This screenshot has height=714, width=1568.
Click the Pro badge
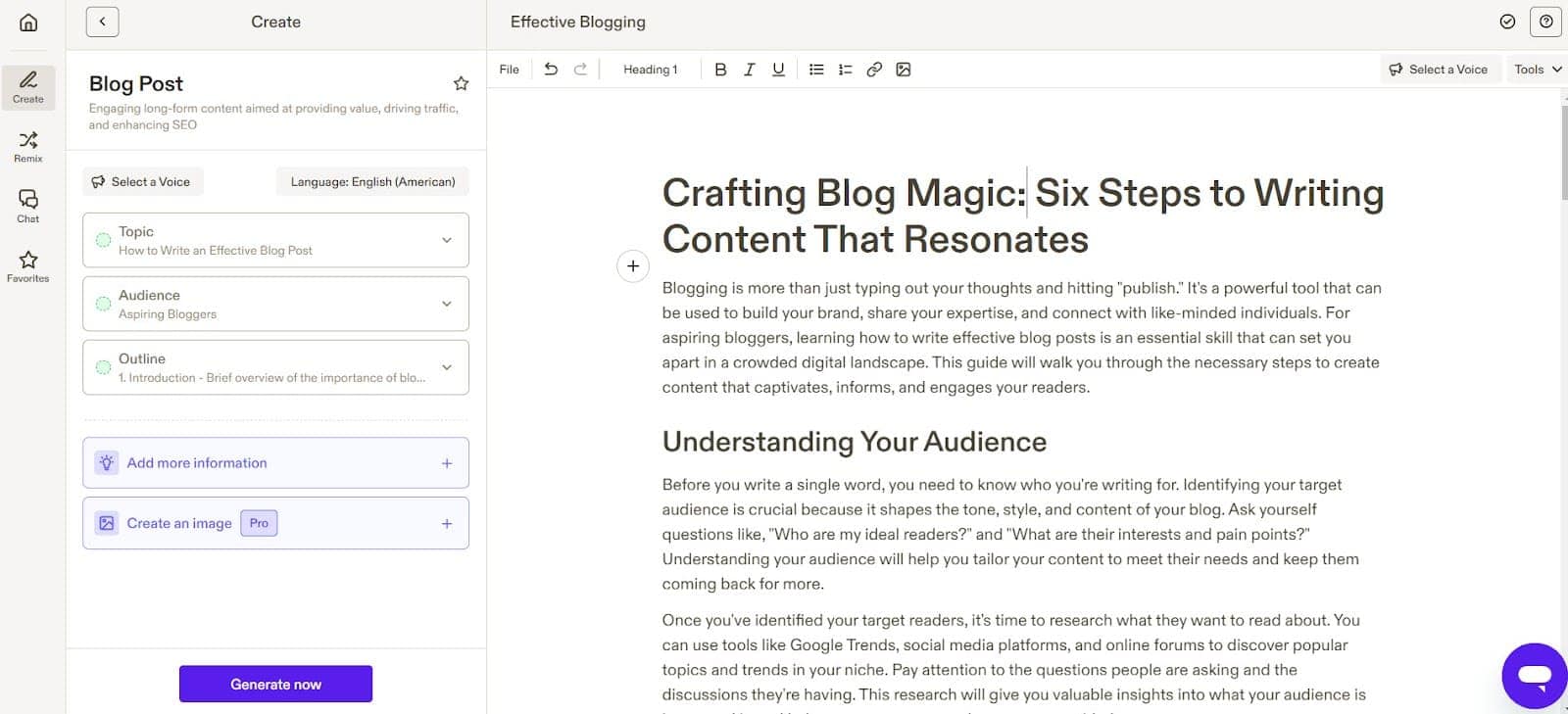point(259,523)
